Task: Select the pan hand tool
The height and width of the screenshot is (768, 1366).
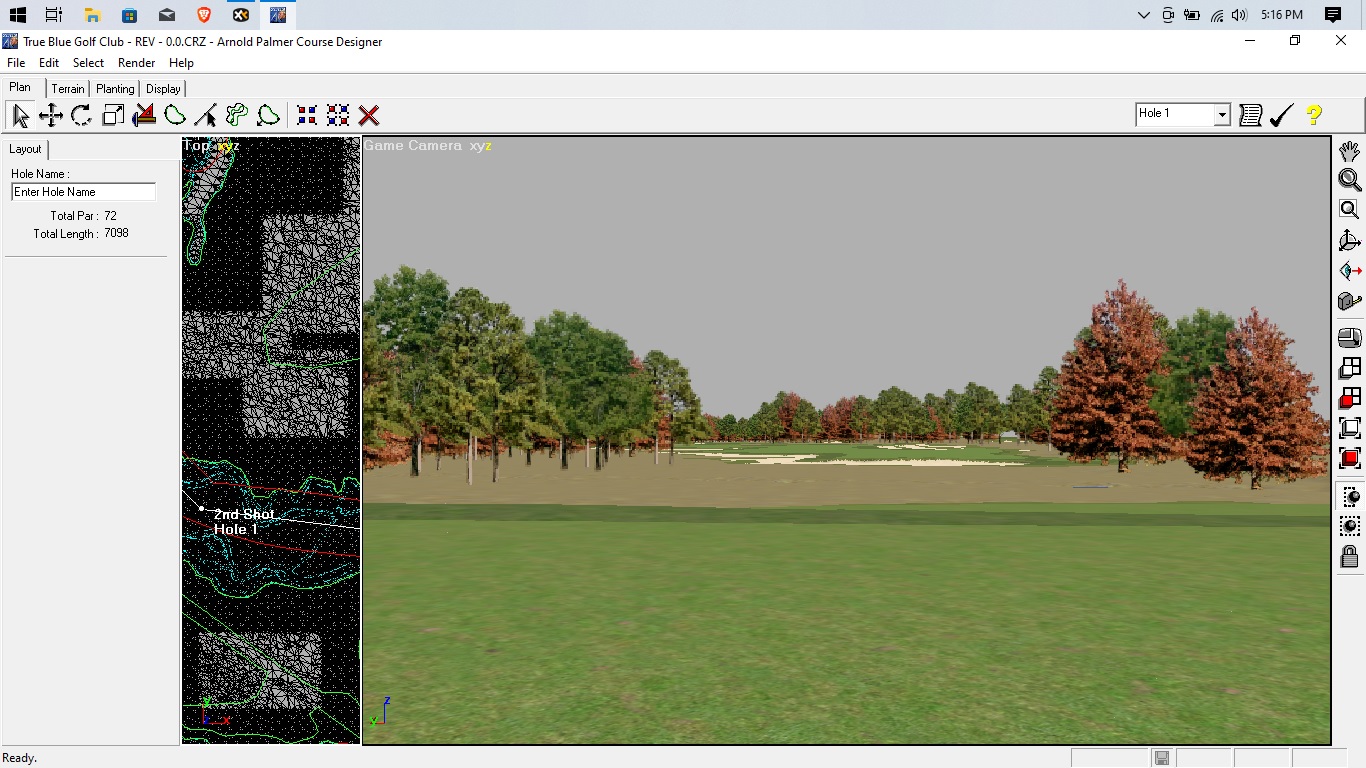Action: [x=1349, y=151]
